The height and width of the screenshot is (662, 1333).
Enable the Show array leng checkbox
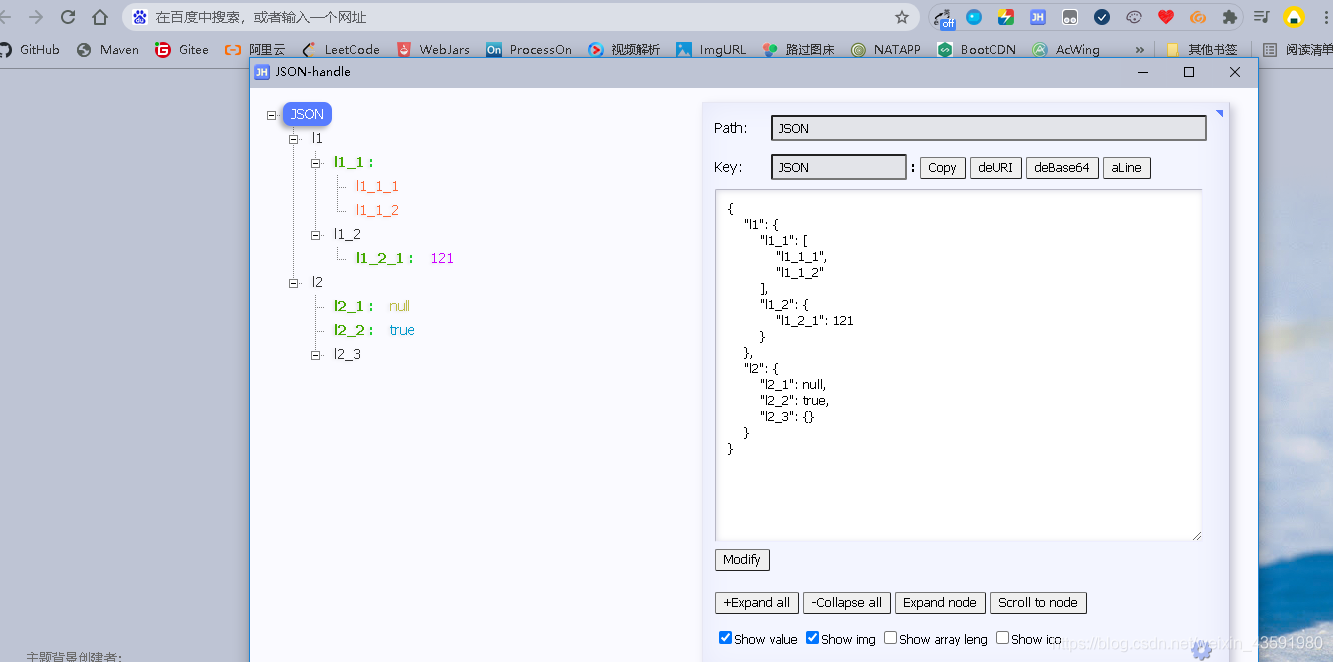coord(890,638)
